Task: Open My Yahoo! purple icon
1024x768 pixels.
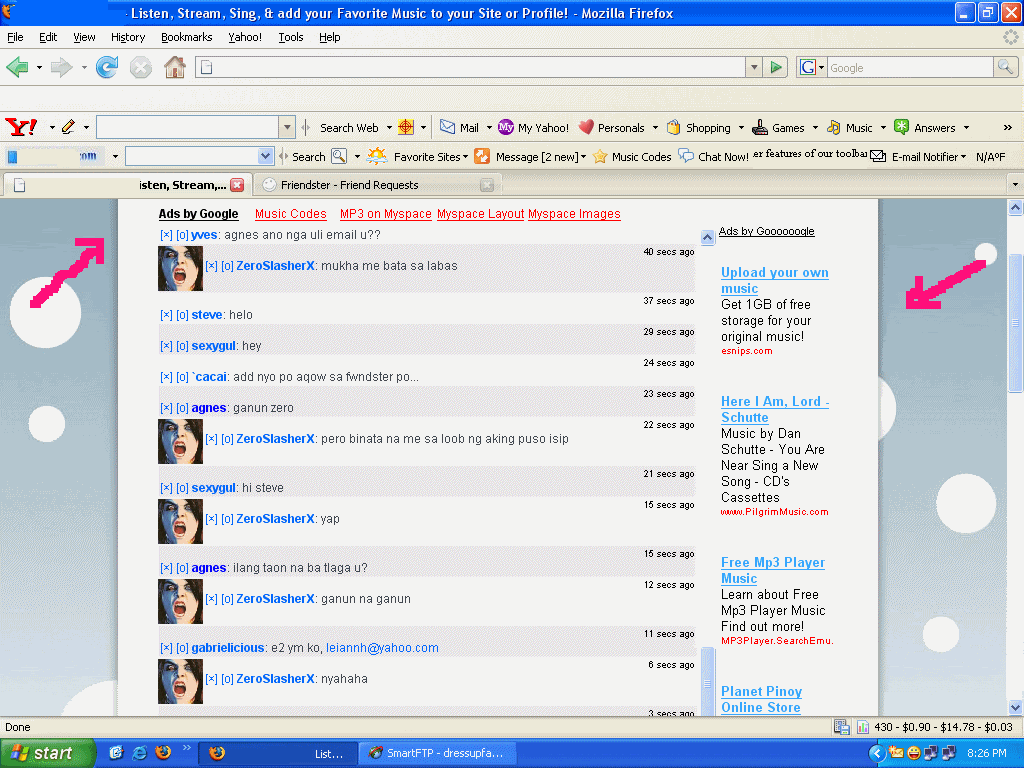Action: pyautogui.click(x=505, y=127)
